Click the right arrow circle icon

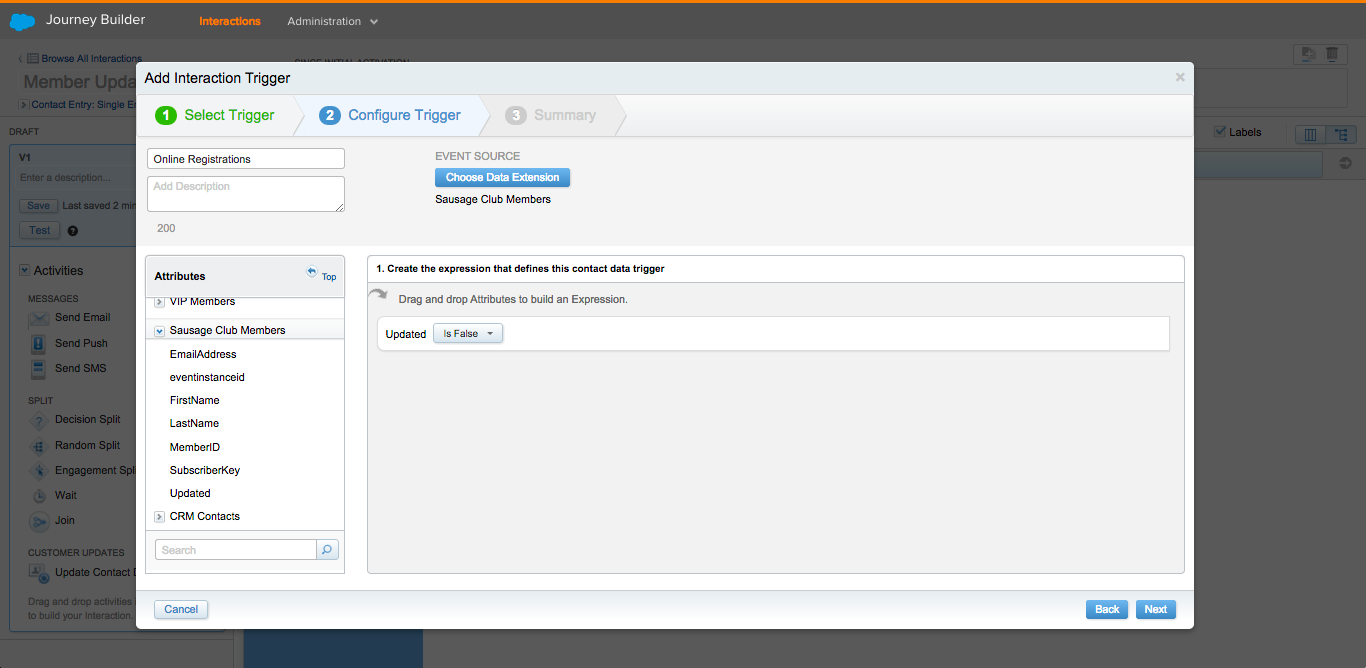(1345, 163)
